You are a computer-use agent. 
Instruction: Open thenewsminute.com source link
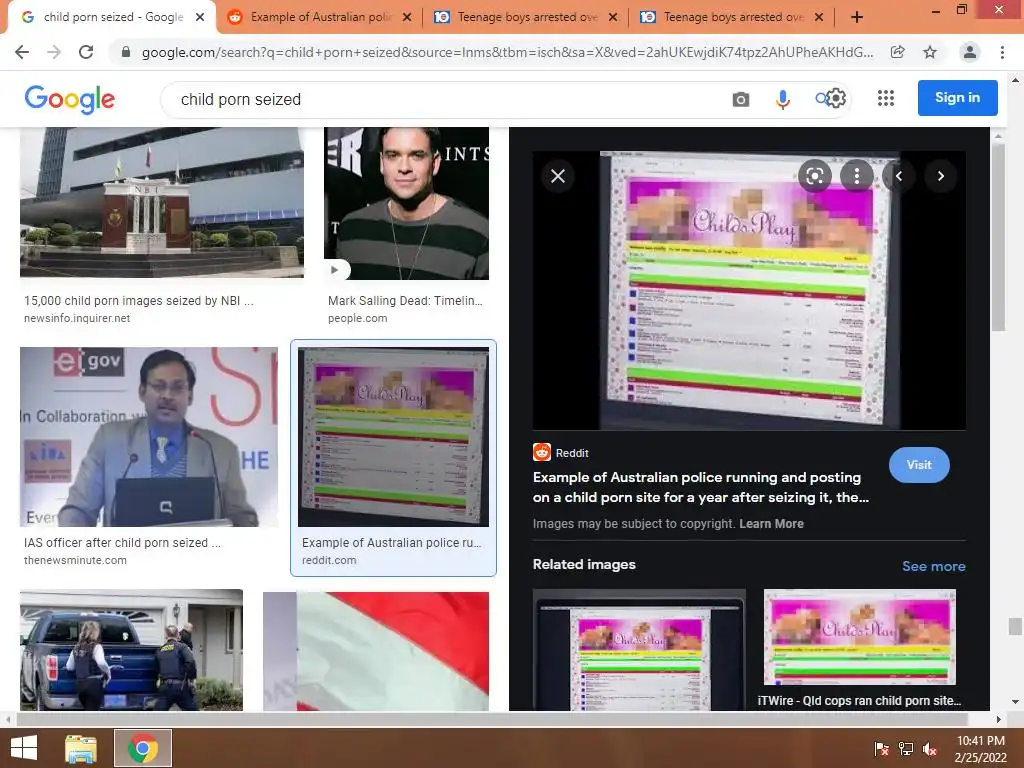[x=75, y=560]
